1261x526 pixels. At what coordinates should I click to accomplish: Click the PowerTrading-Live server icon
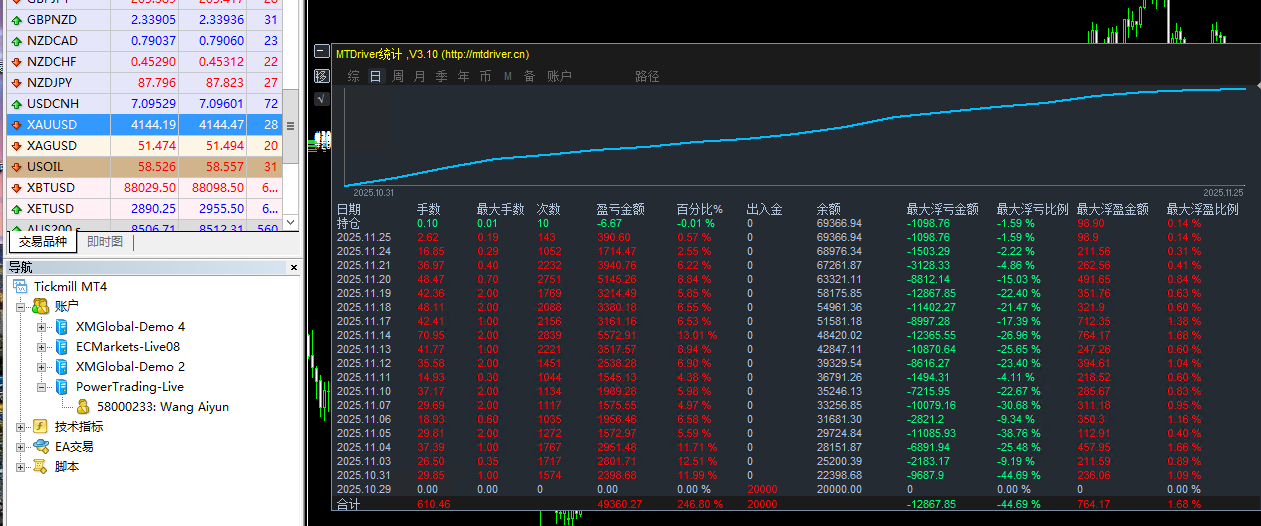(x=61, y=386)
